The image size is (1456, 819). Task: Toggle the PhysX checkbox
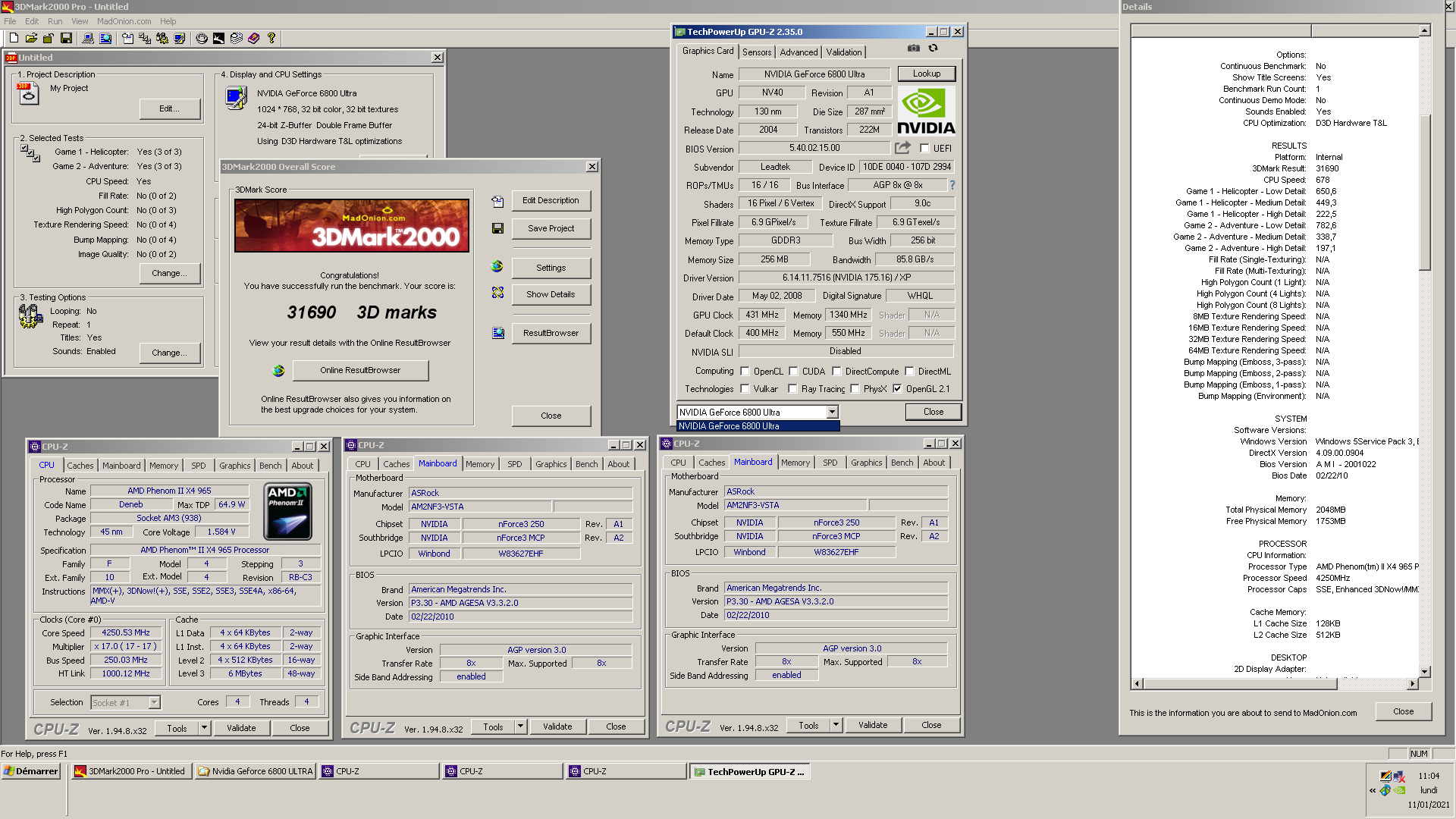tap(855, 389)
